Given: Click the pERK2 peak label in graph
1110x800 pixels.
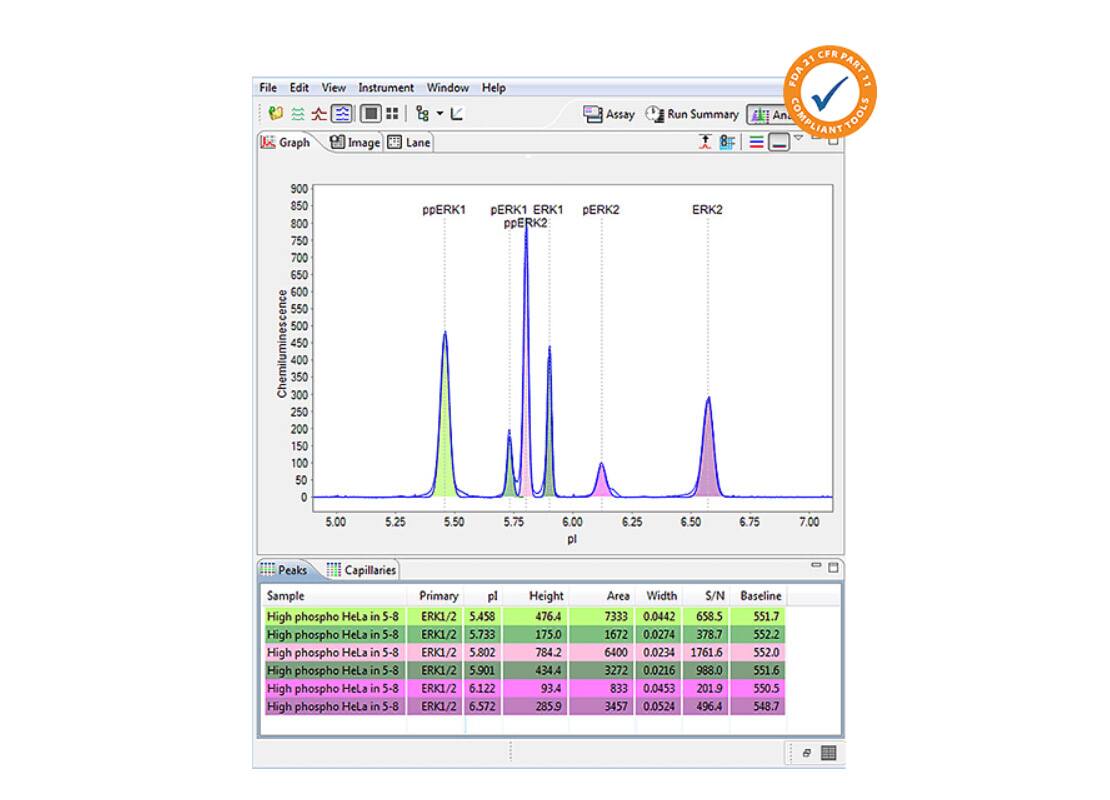Looking at the screenshot, I should click(x=600, y=210).
